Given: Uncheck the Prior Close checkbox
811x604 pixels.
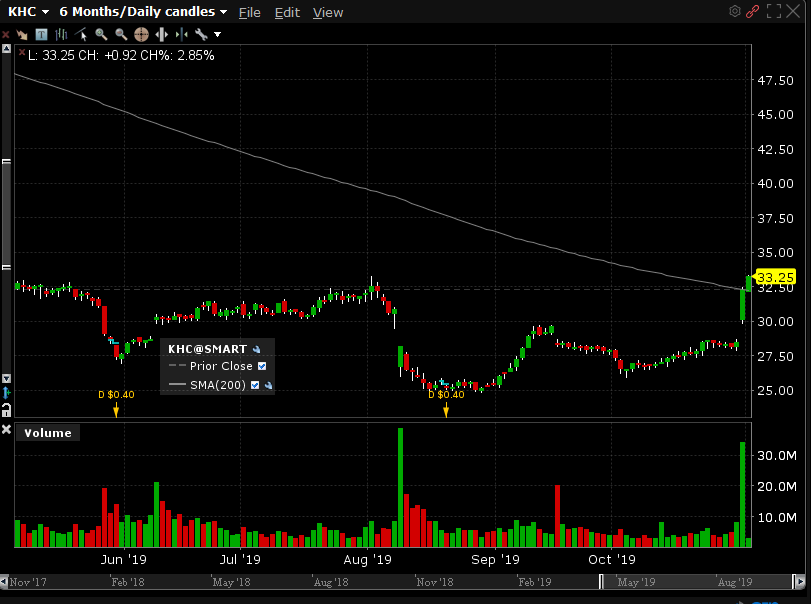Looking at the screenshot, I should (x=262, y=367).
